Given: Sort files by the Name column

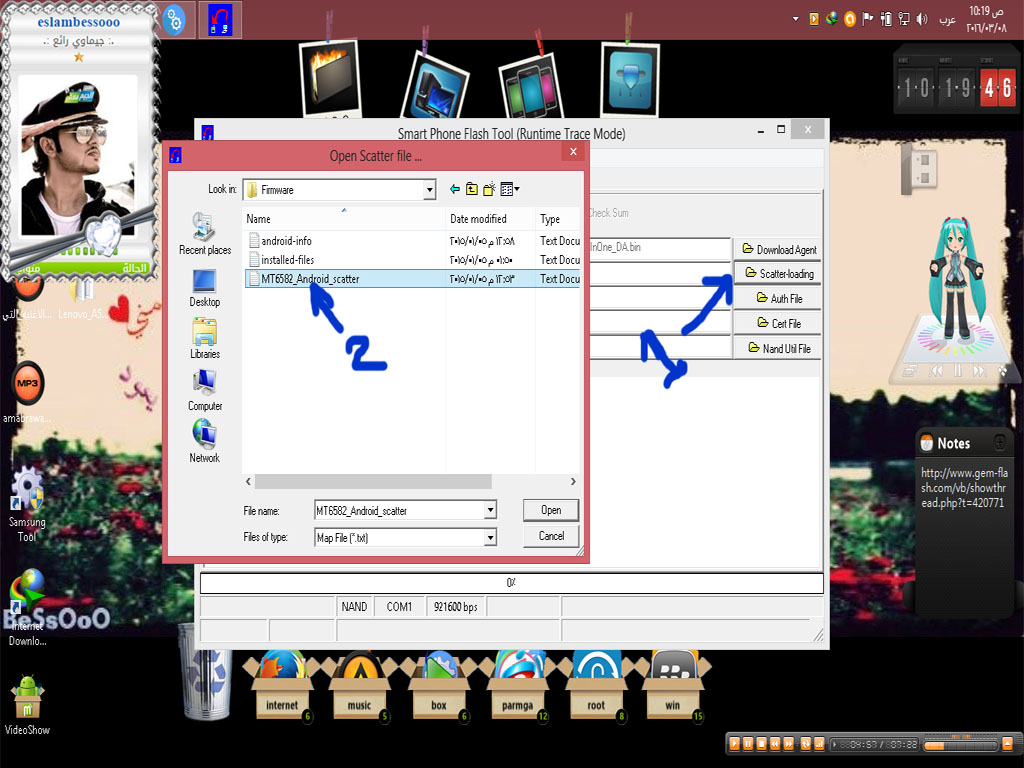Looking at the screenshot, I should click(x=344, y=219).
